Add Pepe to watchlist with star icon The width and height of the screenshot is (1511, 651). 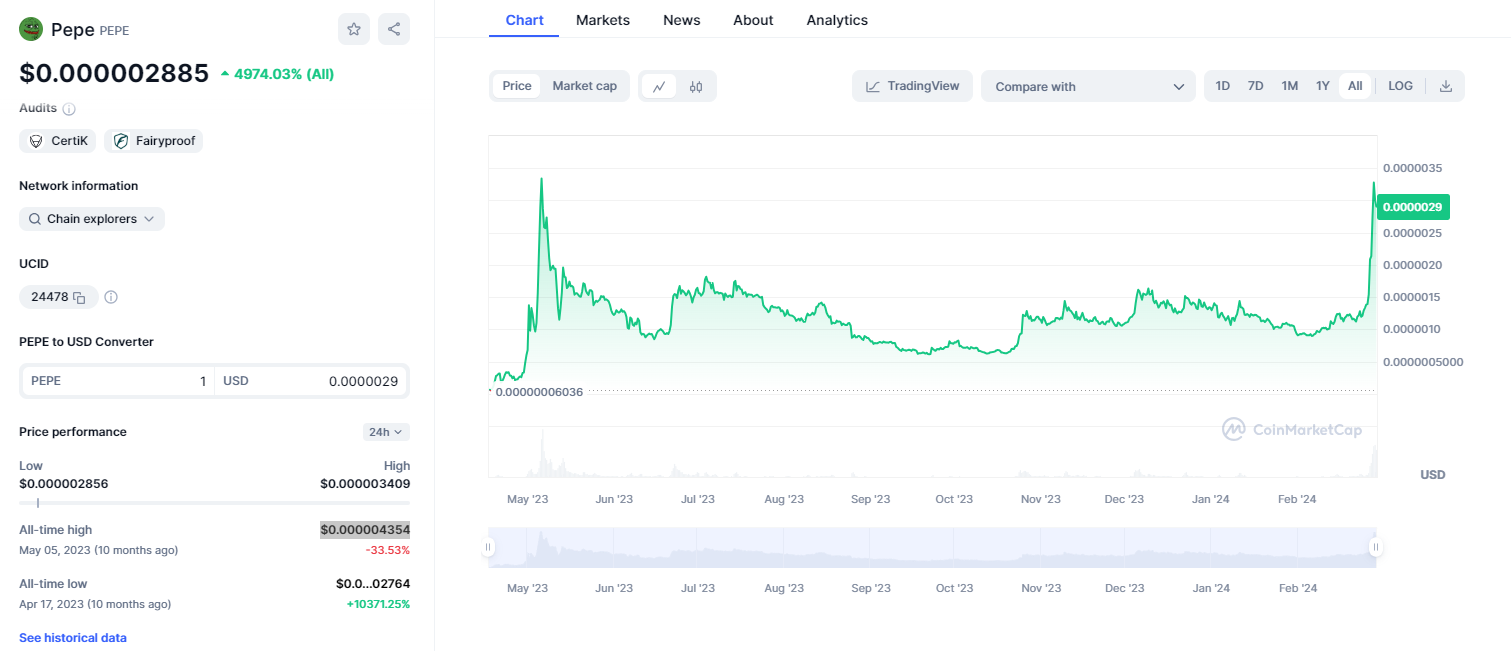tap(353, 30)
